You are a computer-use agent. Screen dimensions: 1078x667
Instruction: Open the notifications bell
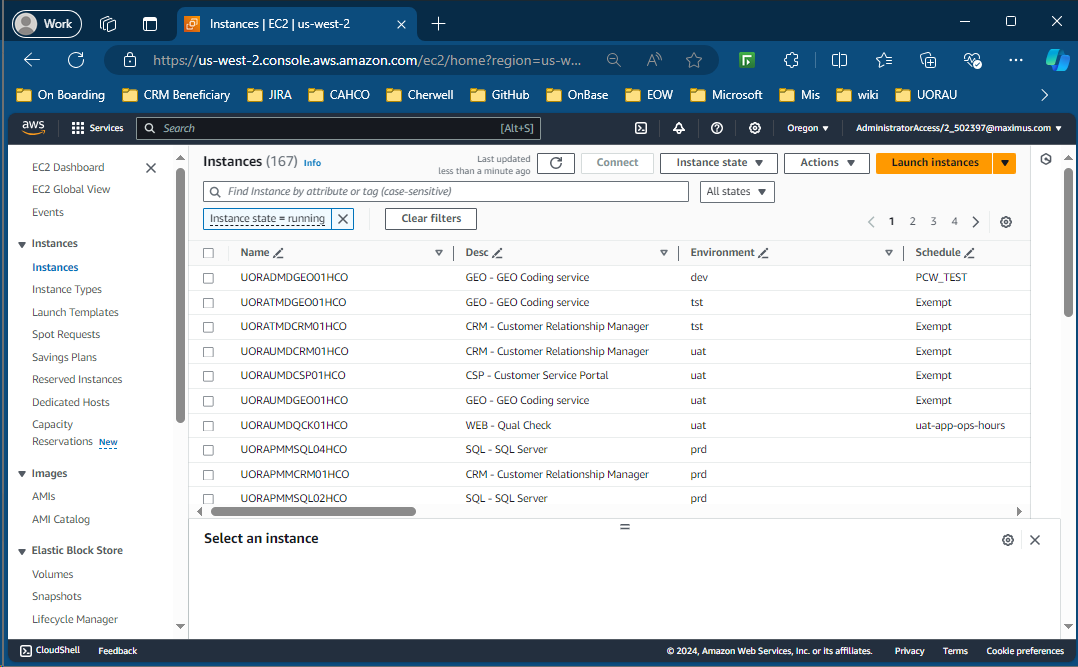coord(679,128)
